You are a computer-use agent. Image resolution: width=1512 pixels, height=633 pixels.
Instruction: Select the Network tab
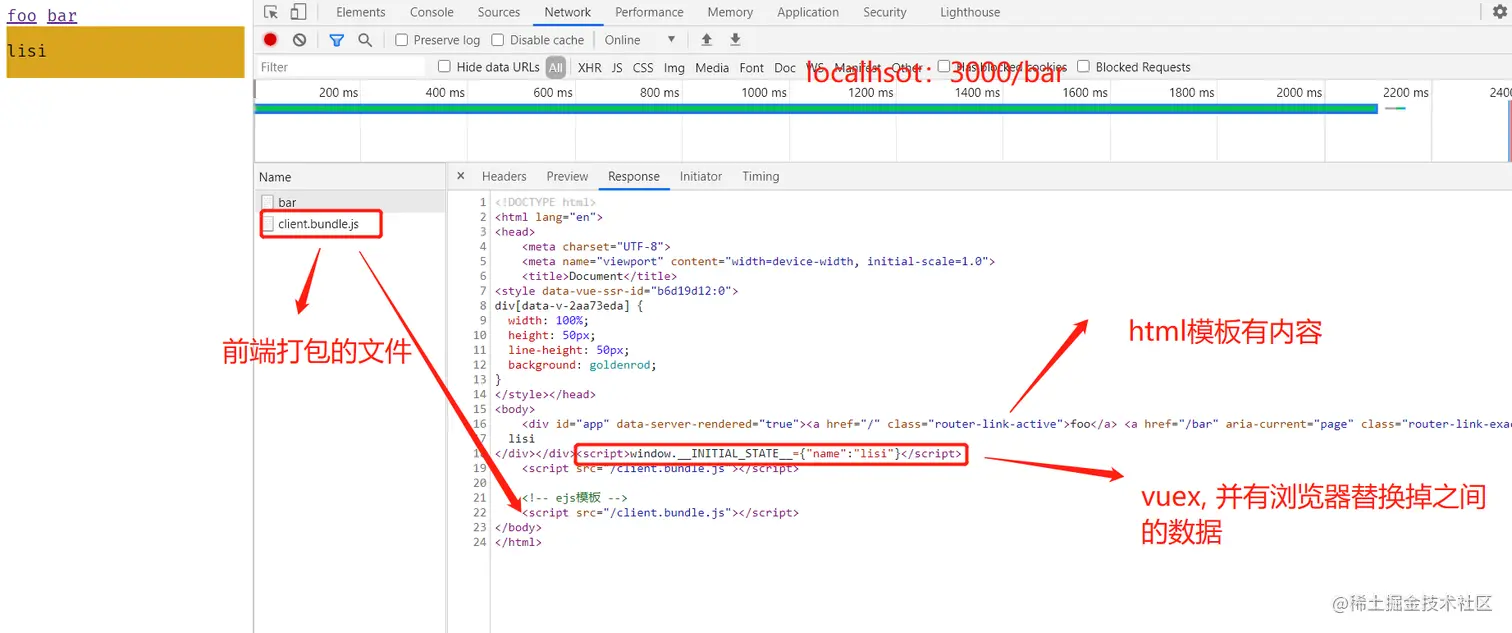(568, 12)
